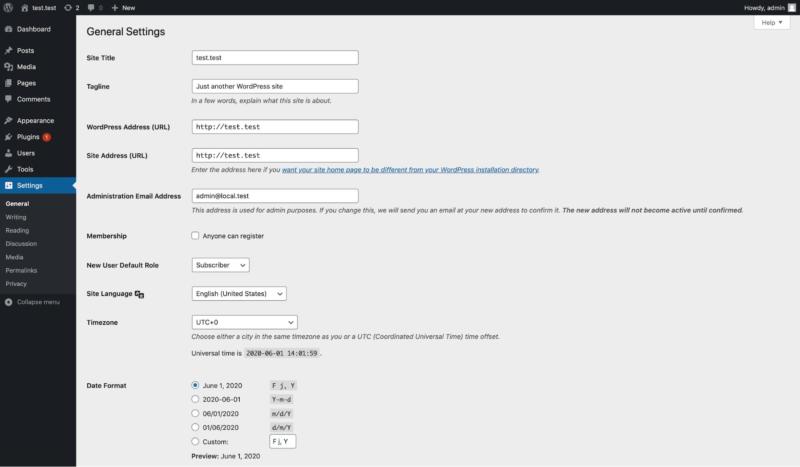800x467 pixels.
Task: Click the Dashboard icon in sidebar
Action: [9, 29]
